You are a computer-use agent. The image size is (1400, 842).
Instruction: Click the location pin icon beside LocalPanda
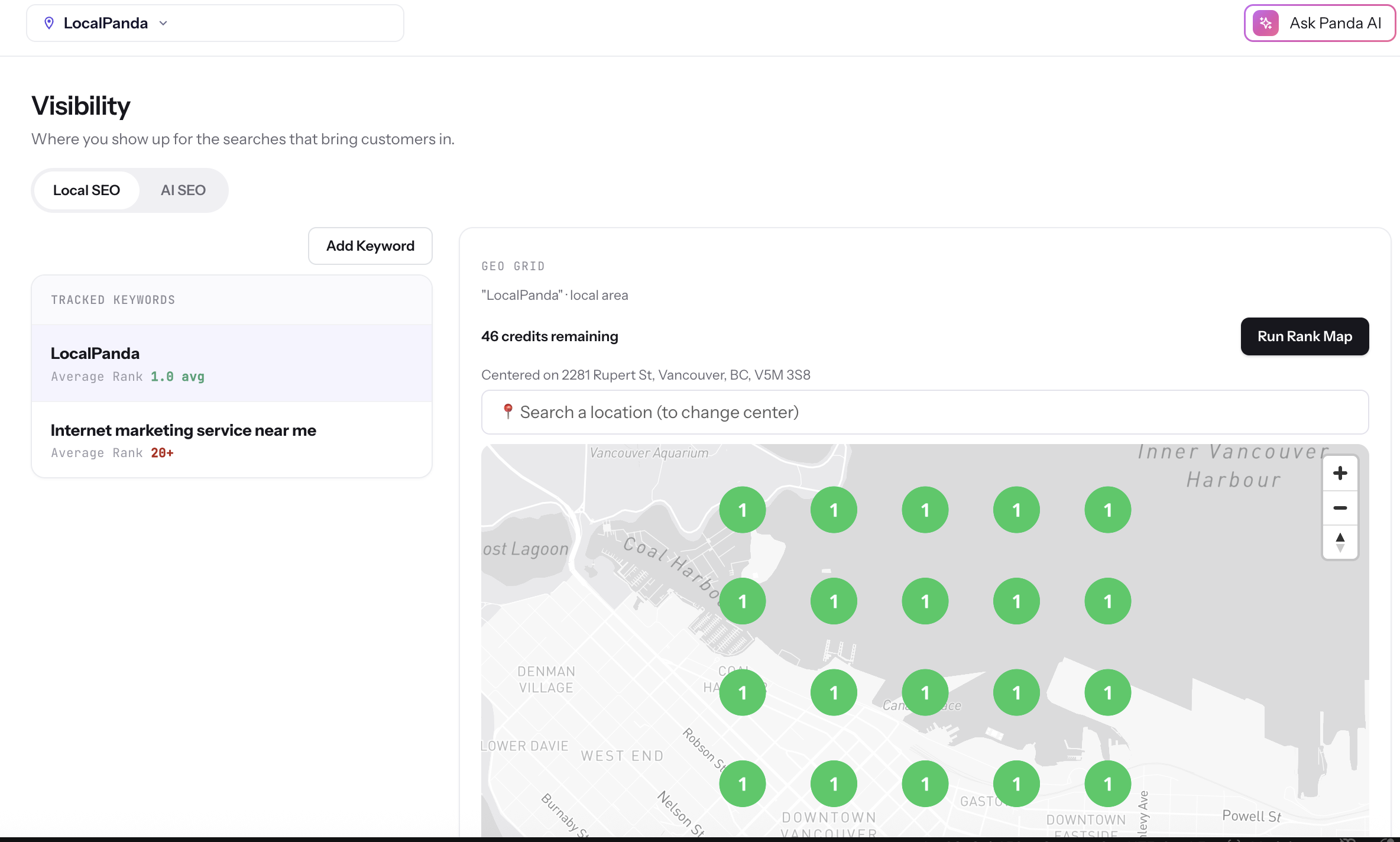coord(49,23)
